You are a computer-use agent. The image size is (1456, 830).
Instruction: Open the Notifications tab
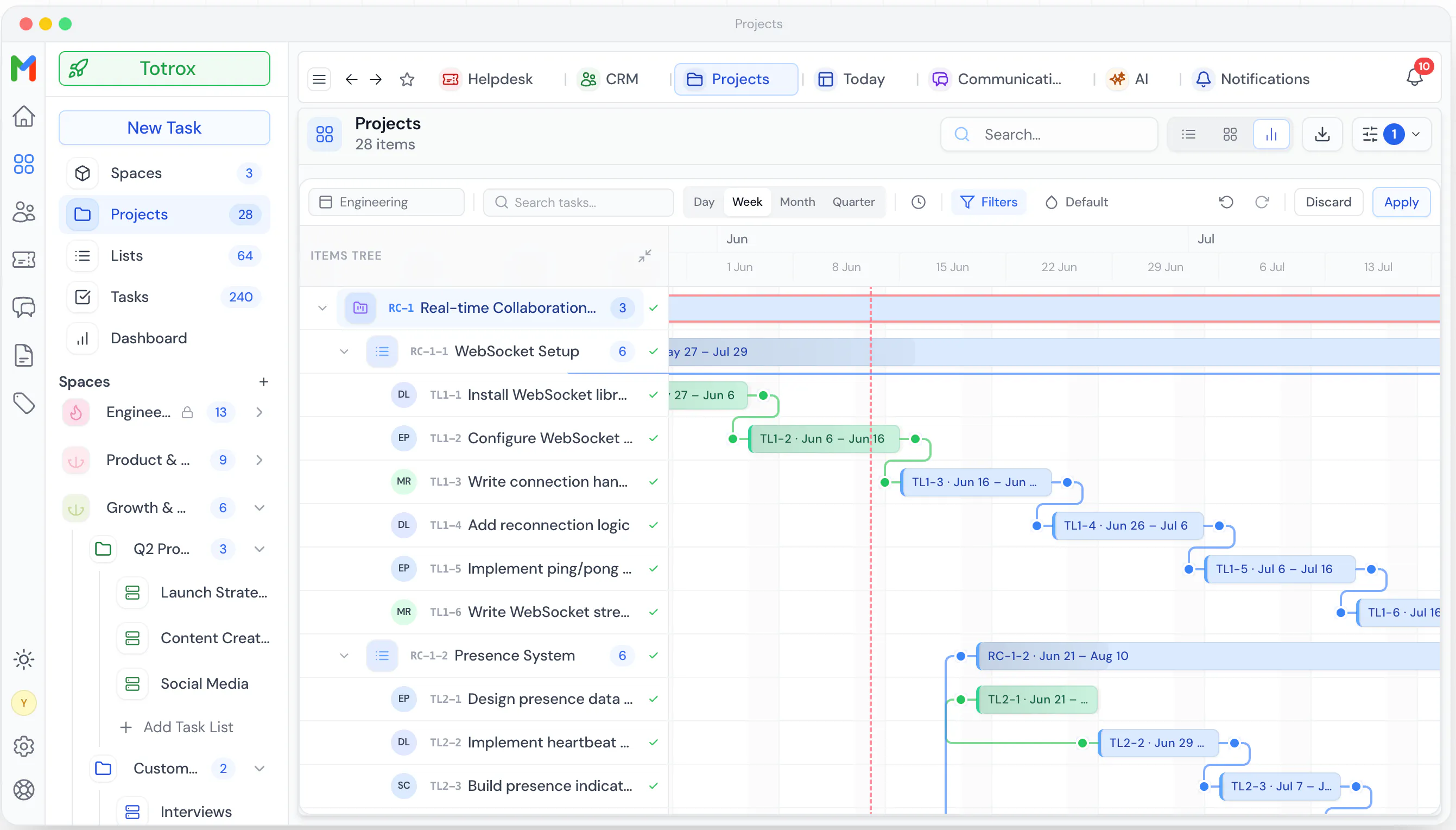(1252, 79)
